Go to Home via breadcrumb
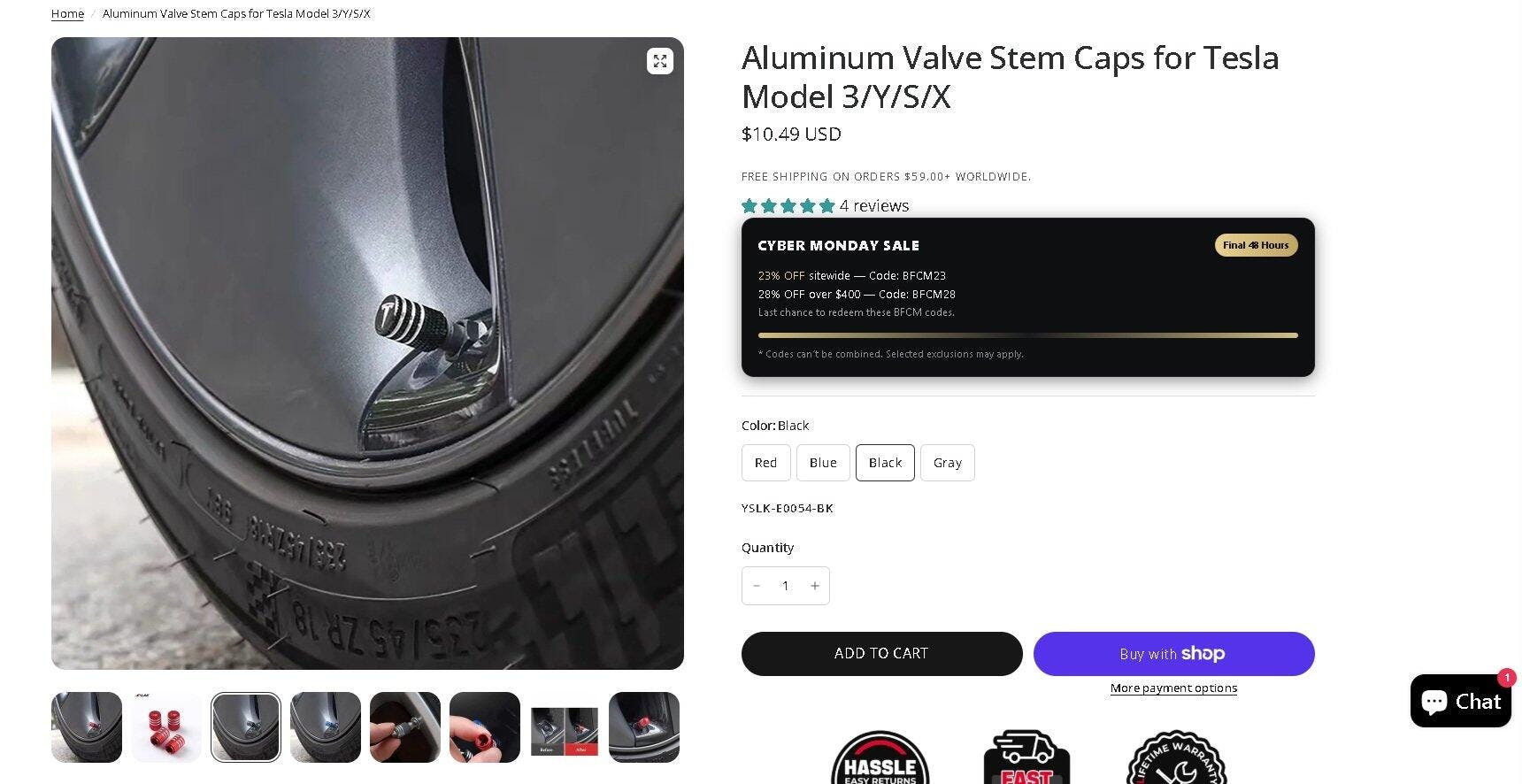Viewport: 1522px width, 784px height. (67, 14)
